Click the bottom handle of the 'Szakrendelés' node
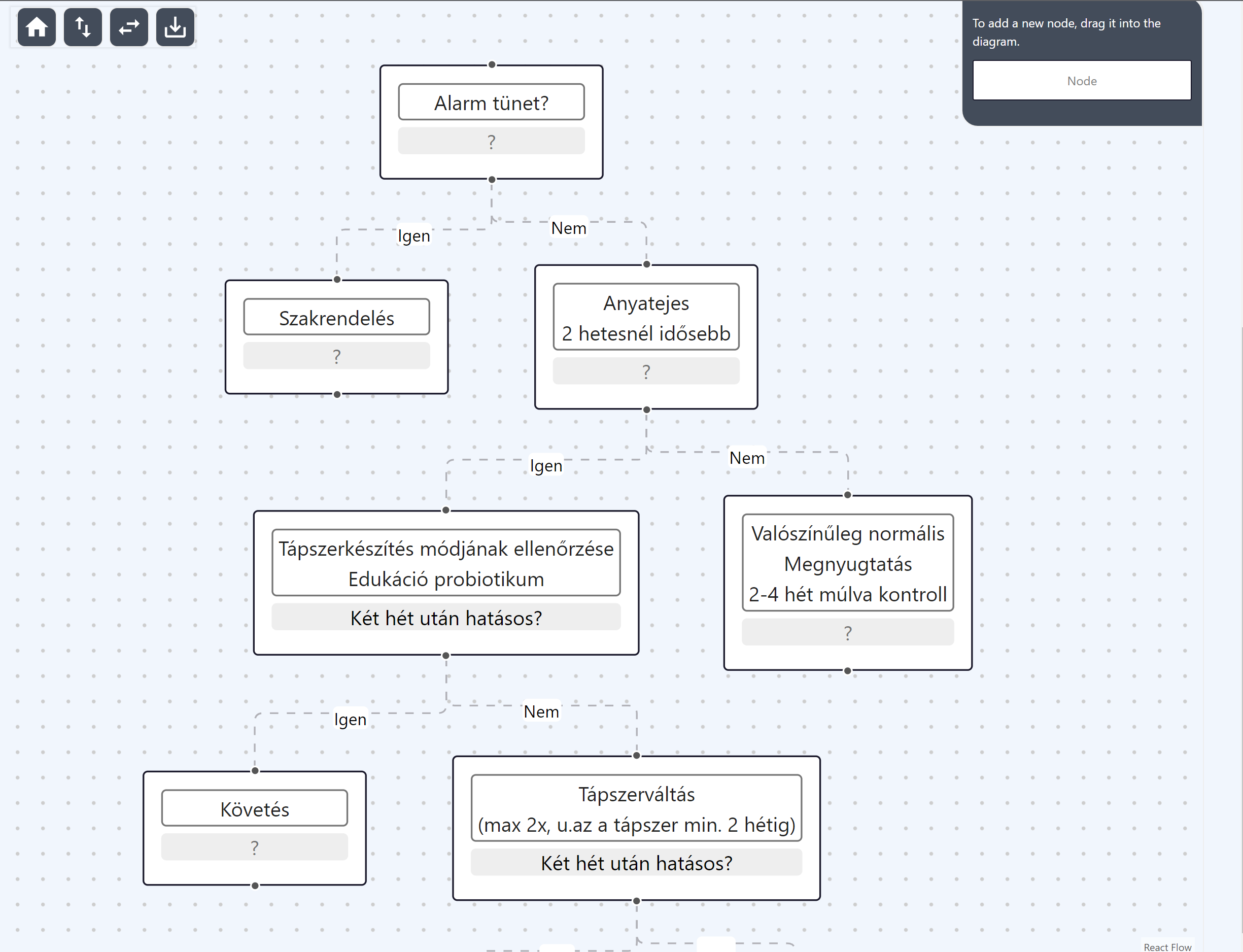This screenshot has width=1243, height=952. [337, 394]
